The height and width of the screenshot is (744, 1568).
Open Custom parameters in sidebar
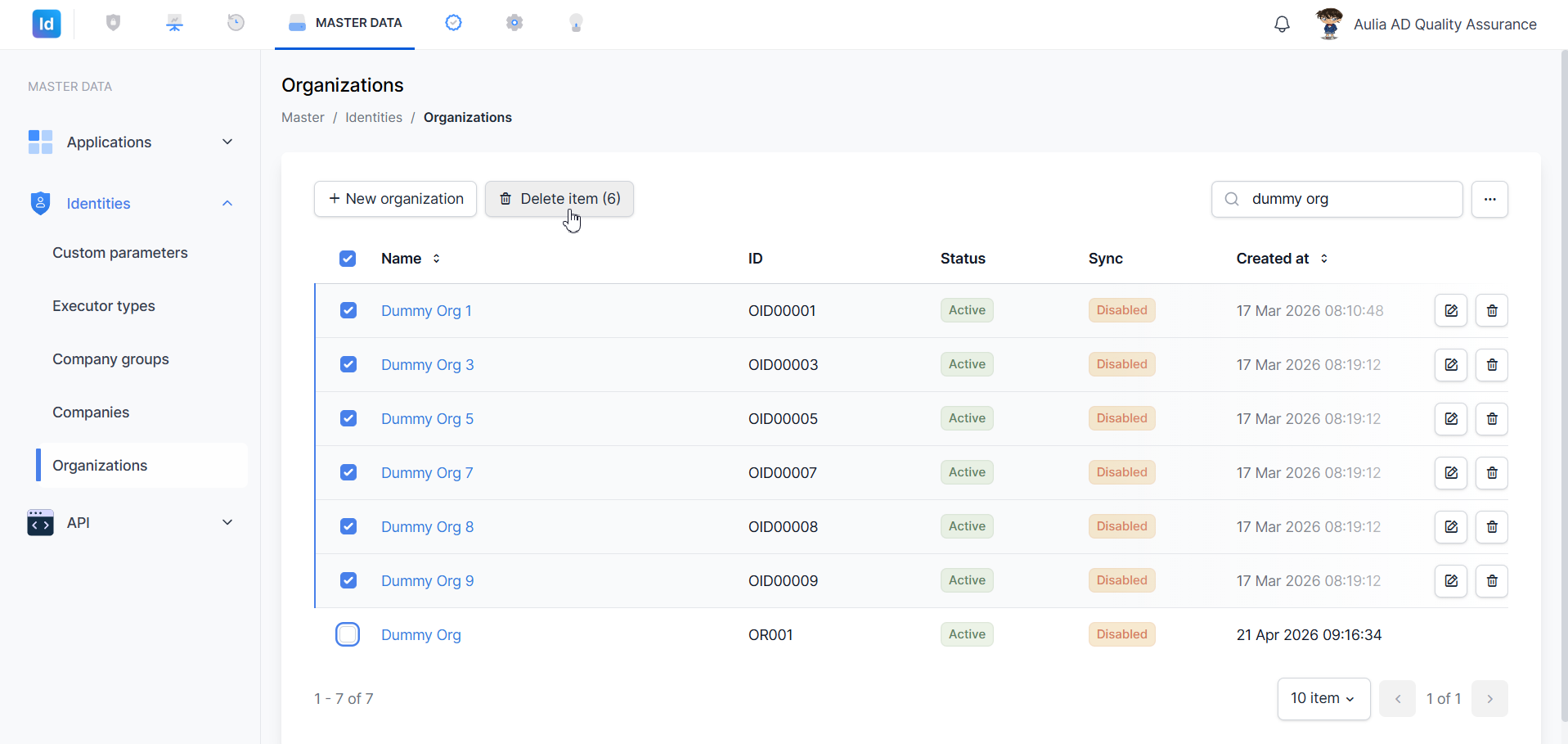pos(120,253)
